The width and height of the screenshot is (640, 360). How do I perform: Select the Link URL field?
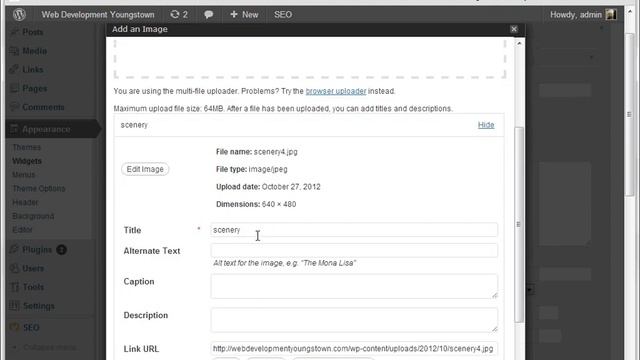click(x=354, y=349)
